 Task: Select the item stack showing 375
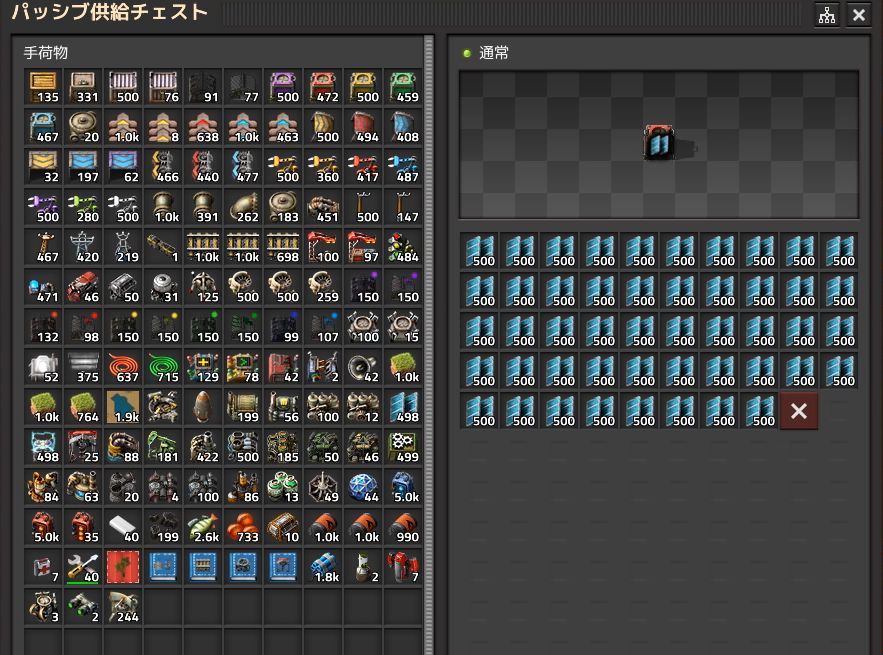83,367
